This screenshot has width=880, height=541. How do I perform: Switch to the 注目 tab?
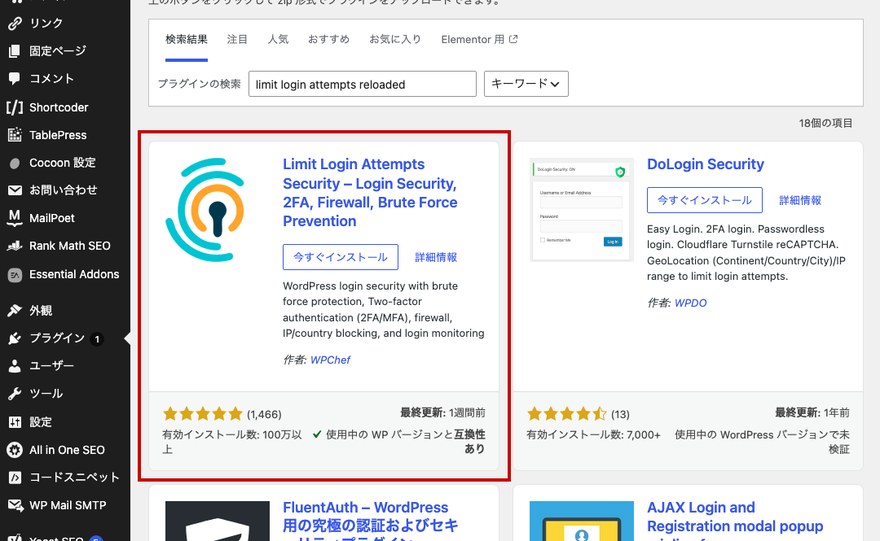coord(237,39)
